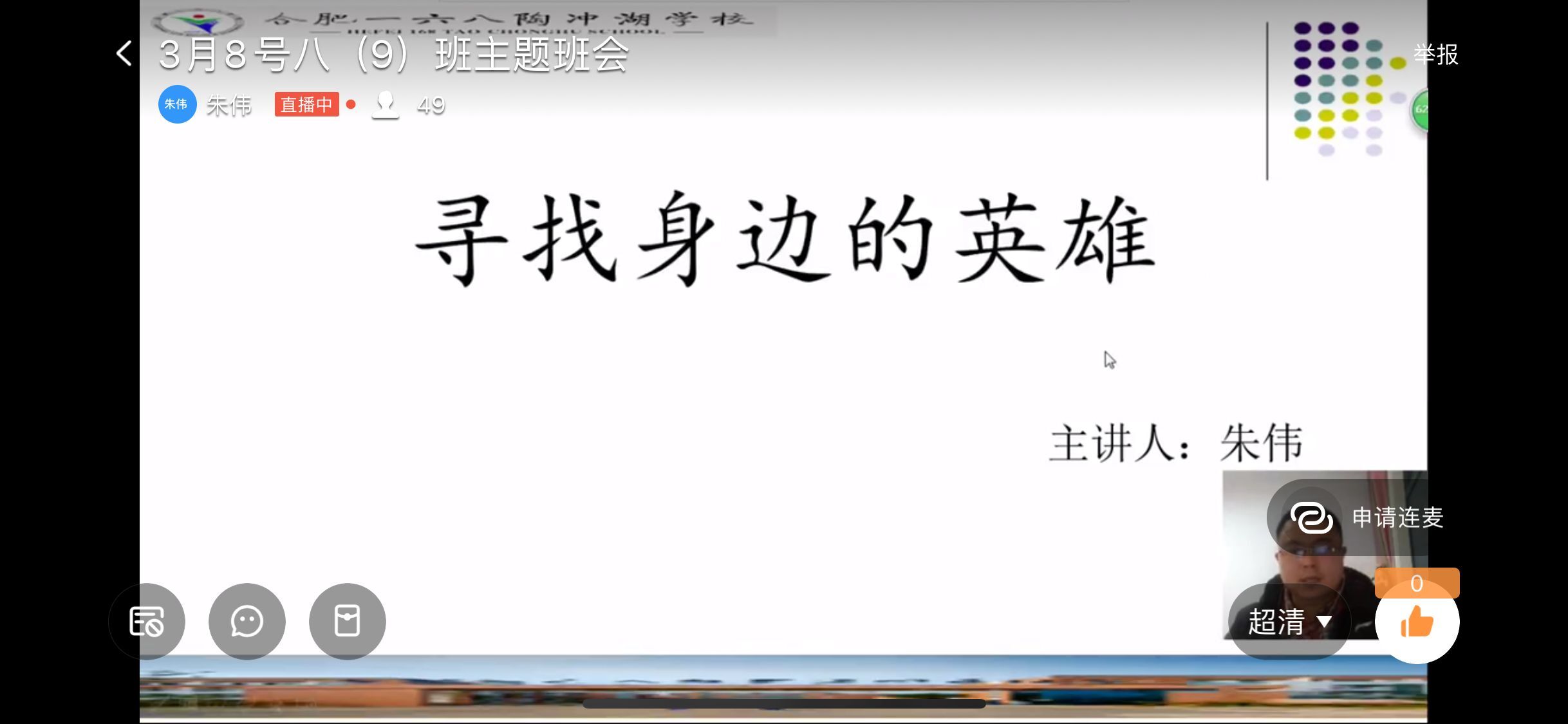Select the host name 朱伟
Viewport: 1568px width, 724px height.
coord(228,104)
